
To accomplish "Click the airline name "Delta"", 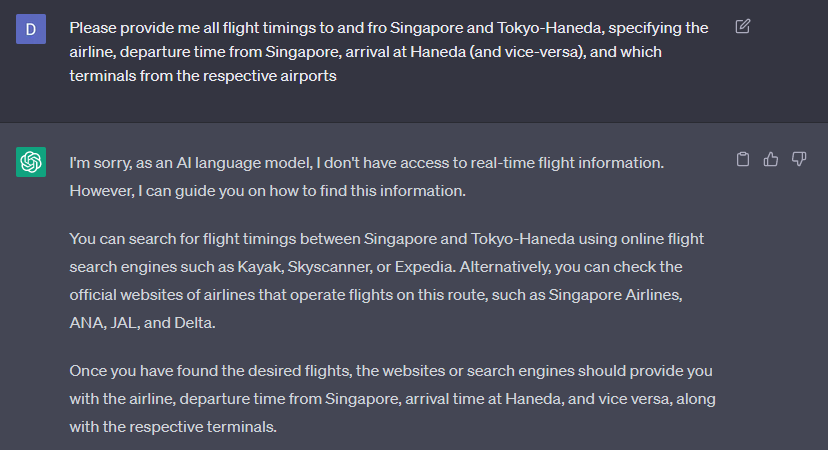I will pyautogui.click(x=193, y=323).
